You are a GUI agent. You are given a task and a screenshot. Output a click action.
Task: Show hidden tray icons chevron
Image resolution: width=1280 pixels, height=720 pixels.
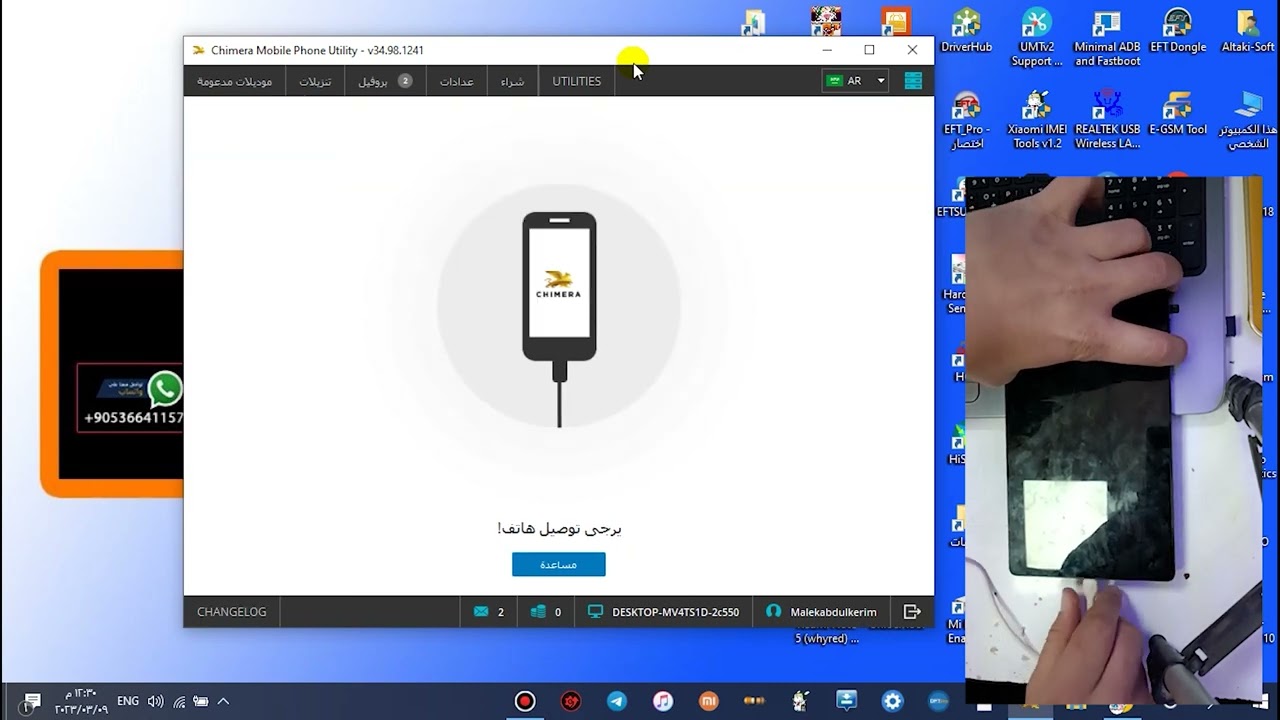click(223, 702)
